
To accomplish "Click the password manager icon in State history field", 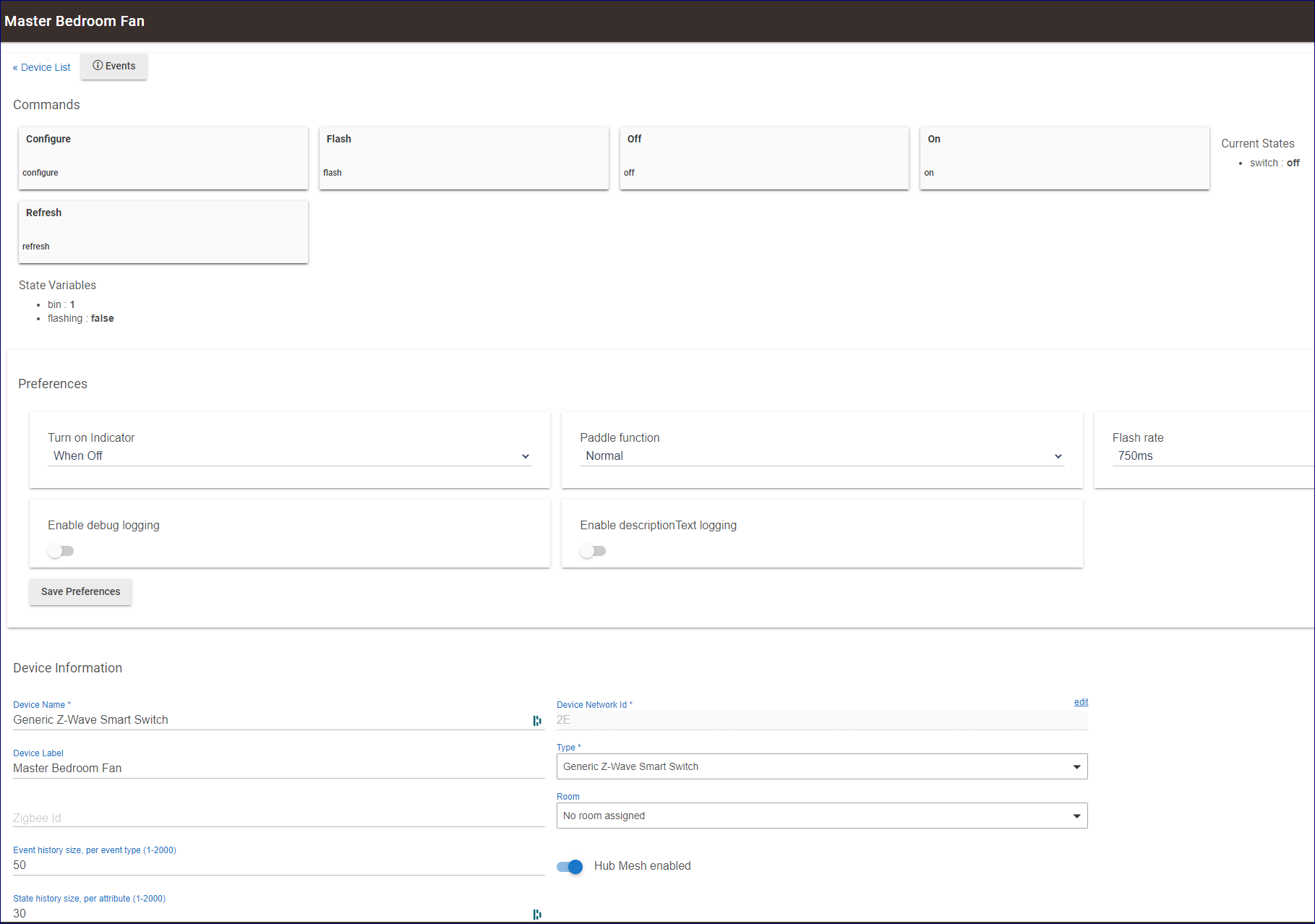I will 537,914.
